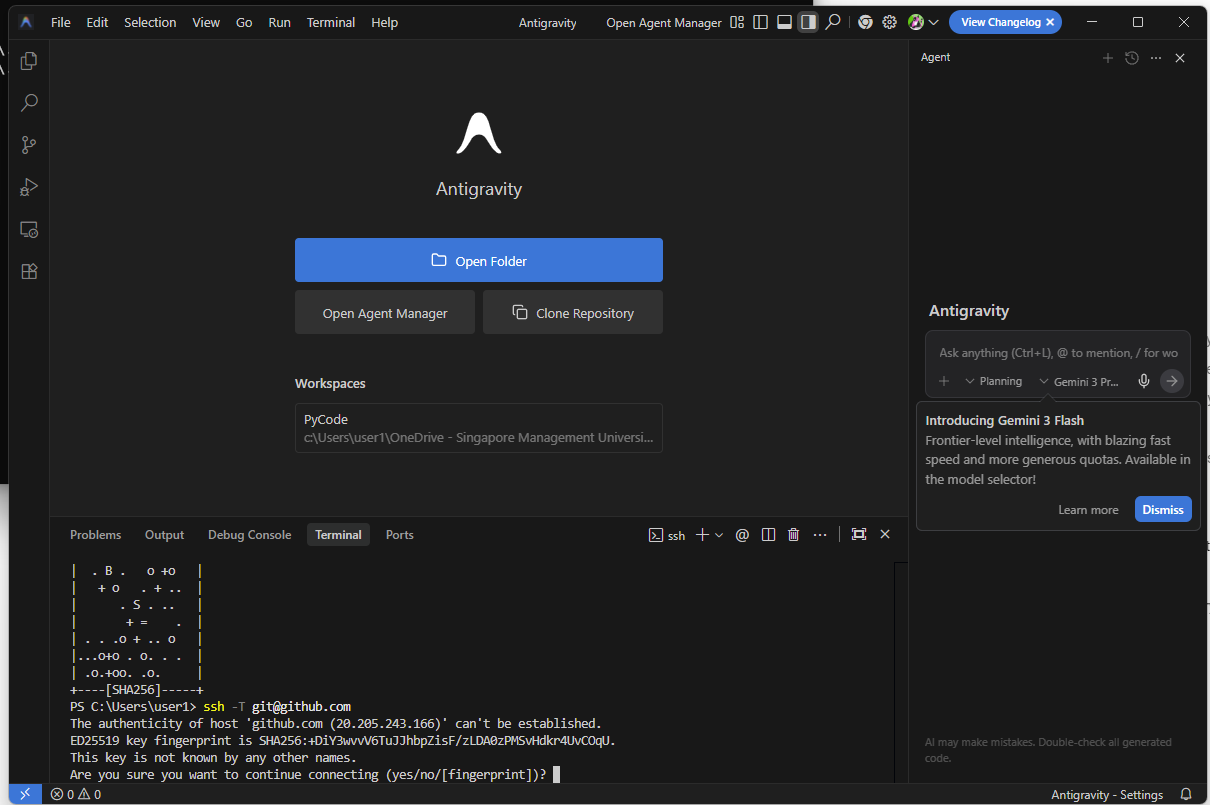Open the Source Control view
Viewport: 1210px width, 805px height.
tap(29, 145)
